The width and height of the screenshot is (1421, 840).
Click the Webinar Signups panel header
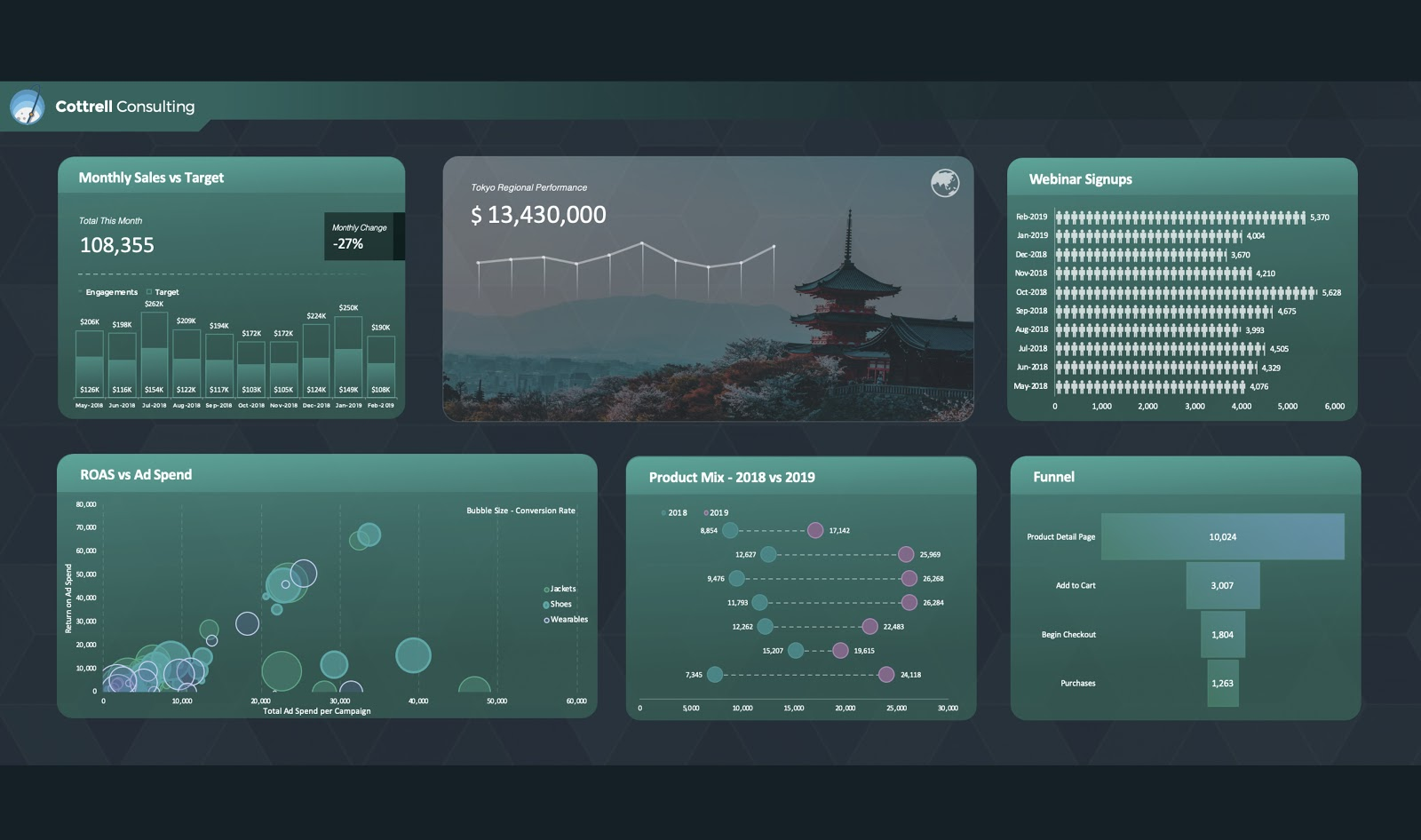(1080, 179)
